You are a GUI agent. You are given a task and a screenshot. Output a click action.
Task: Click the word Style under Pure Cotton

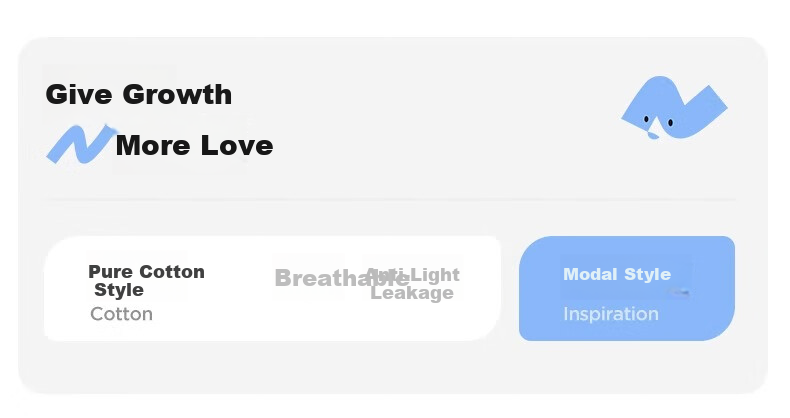point(119,290)
